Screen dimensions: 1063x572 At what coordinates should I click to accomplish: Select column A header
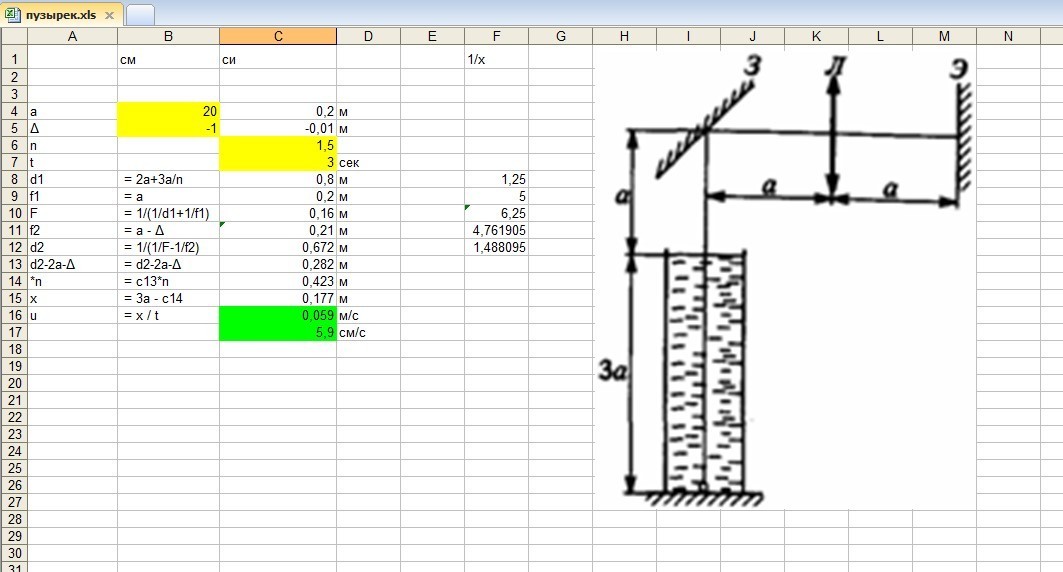[73, 37]
